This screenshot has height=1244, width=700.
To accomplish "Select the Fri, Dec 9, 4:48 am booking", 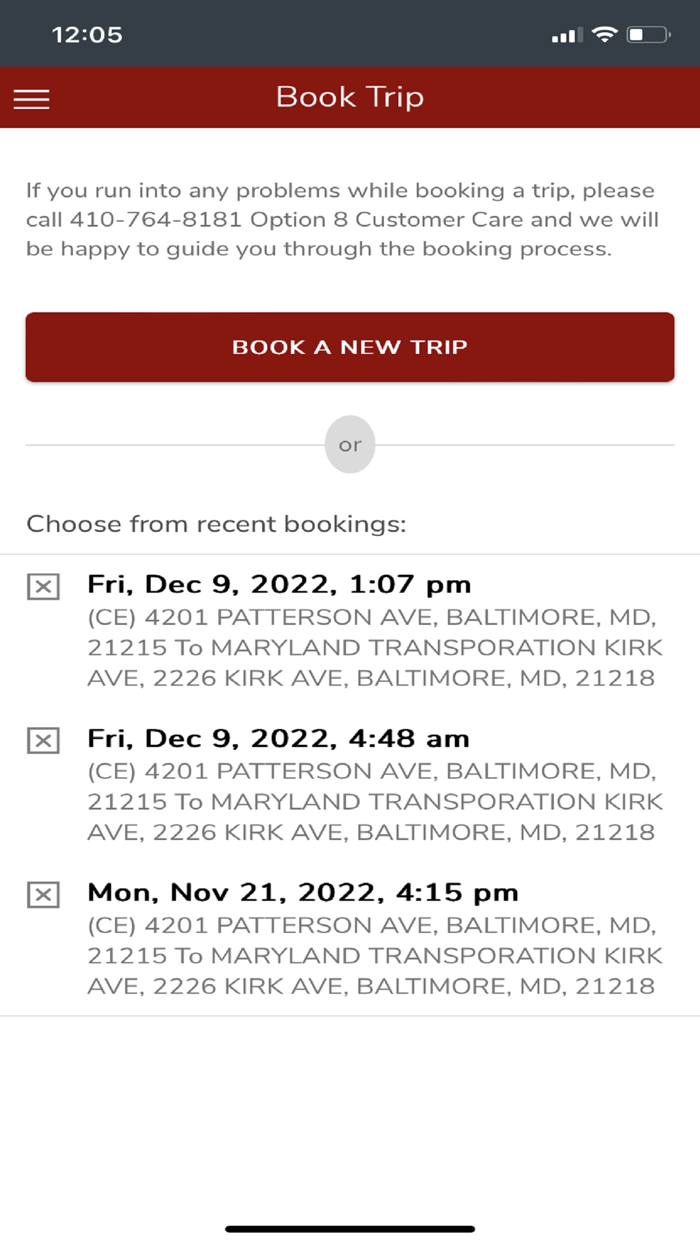I will pyautogui.click(x=278, y=738).
